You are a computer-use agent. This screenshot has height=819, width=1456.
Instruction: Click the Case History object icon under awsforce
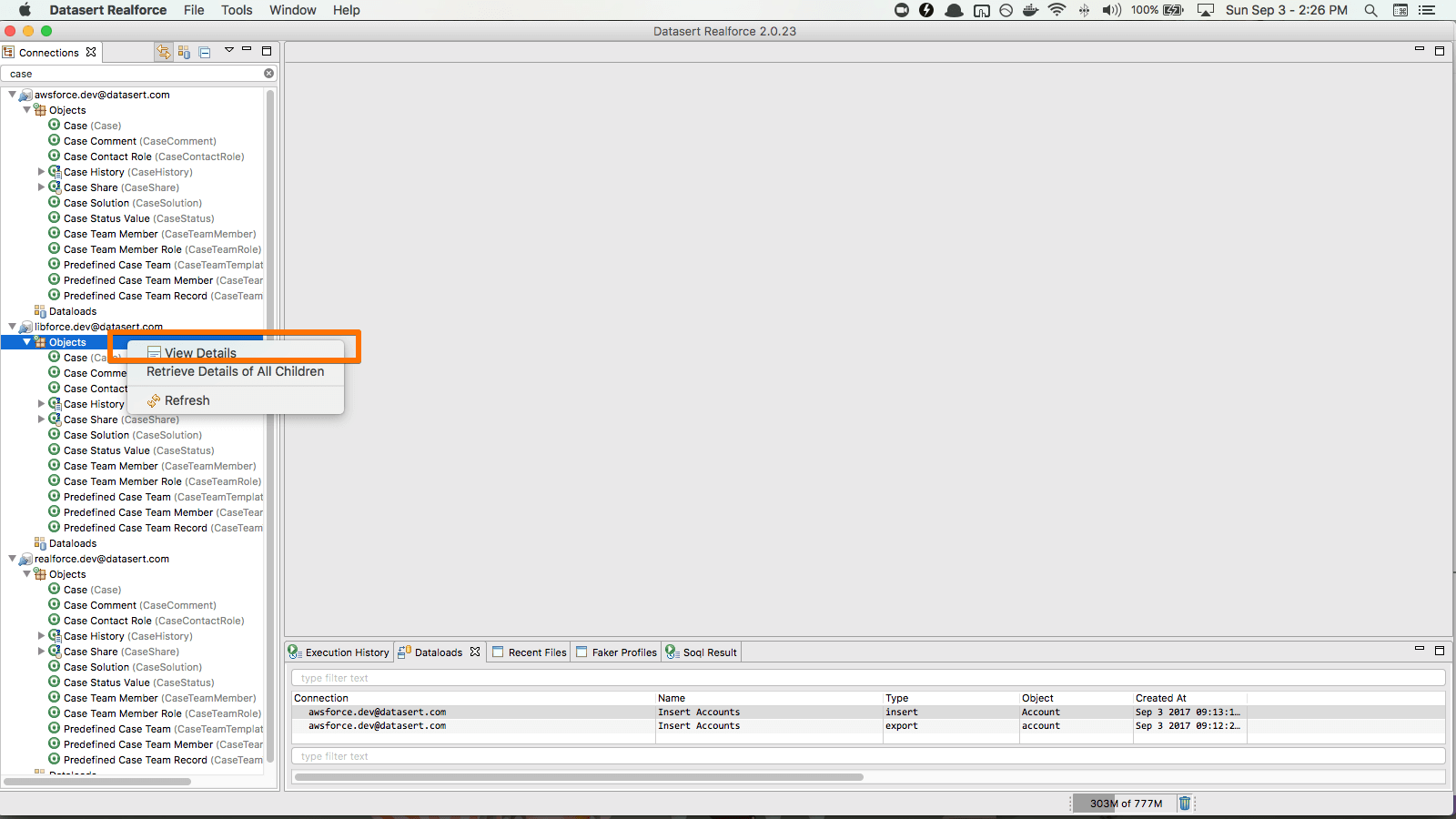pos(55,172)
